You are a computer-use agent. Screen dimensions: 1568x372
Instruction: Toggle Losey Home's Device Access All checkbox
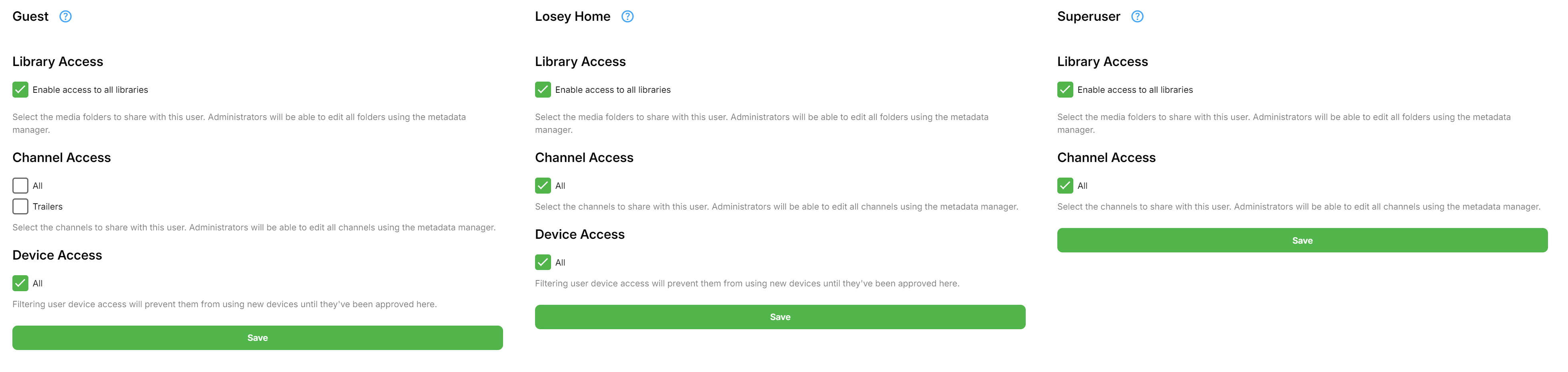[x=542, y=262]
